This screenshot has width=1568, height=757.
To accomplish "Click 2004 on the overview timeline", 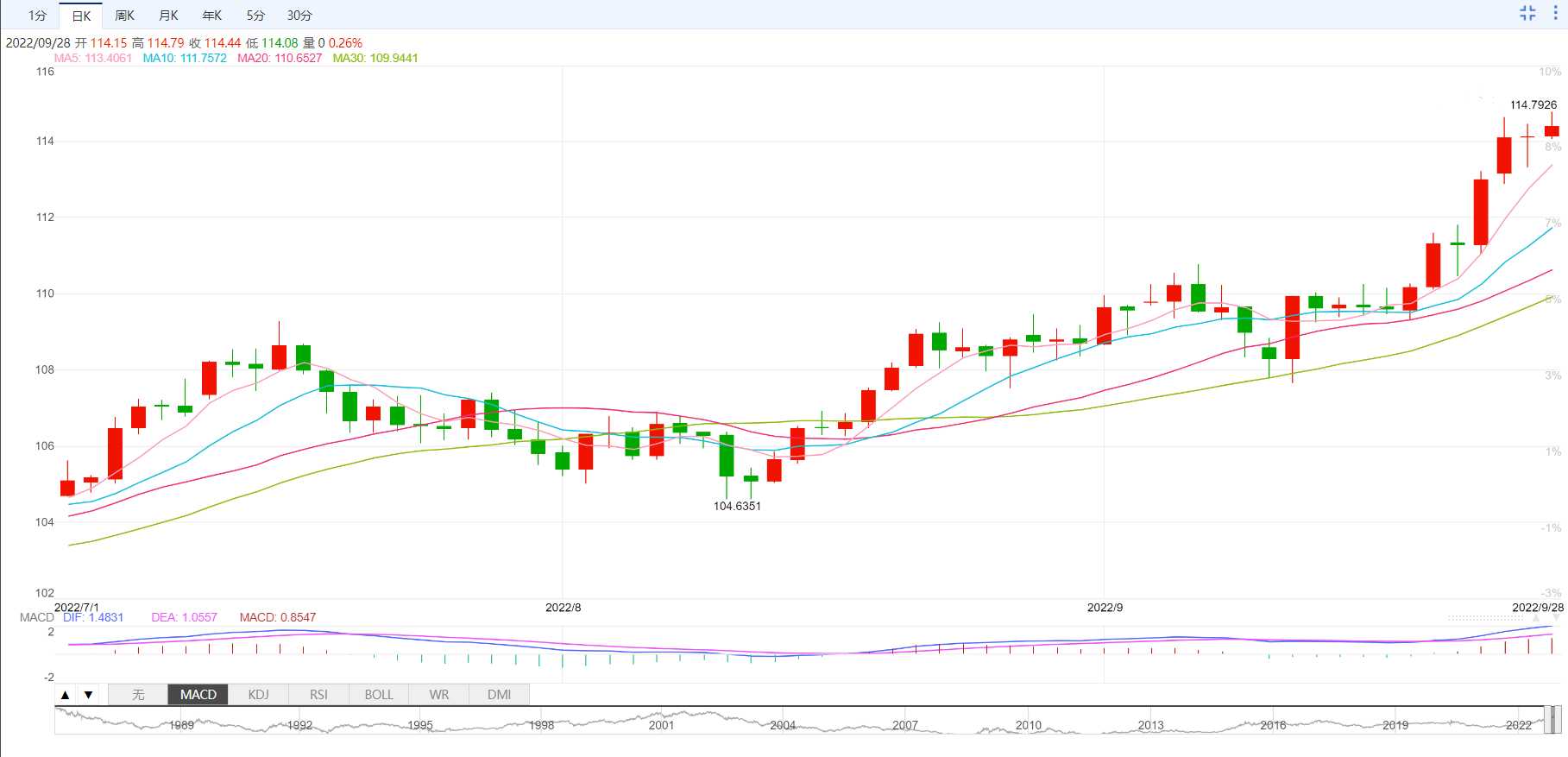I will click(x=783, y=725).
